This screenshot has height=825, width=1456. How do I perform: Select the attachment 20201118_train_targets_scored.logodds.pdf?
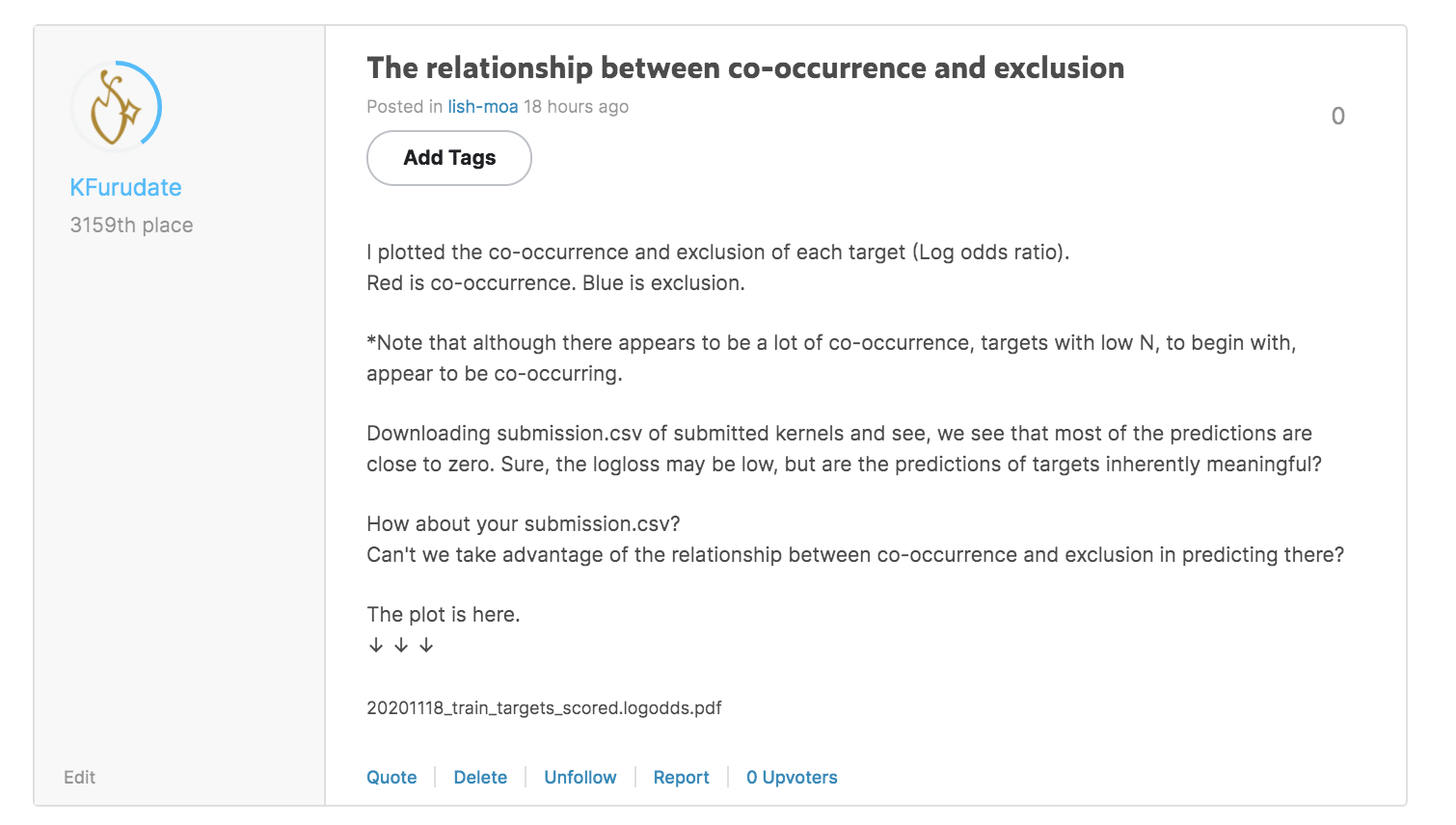(544, 707)
